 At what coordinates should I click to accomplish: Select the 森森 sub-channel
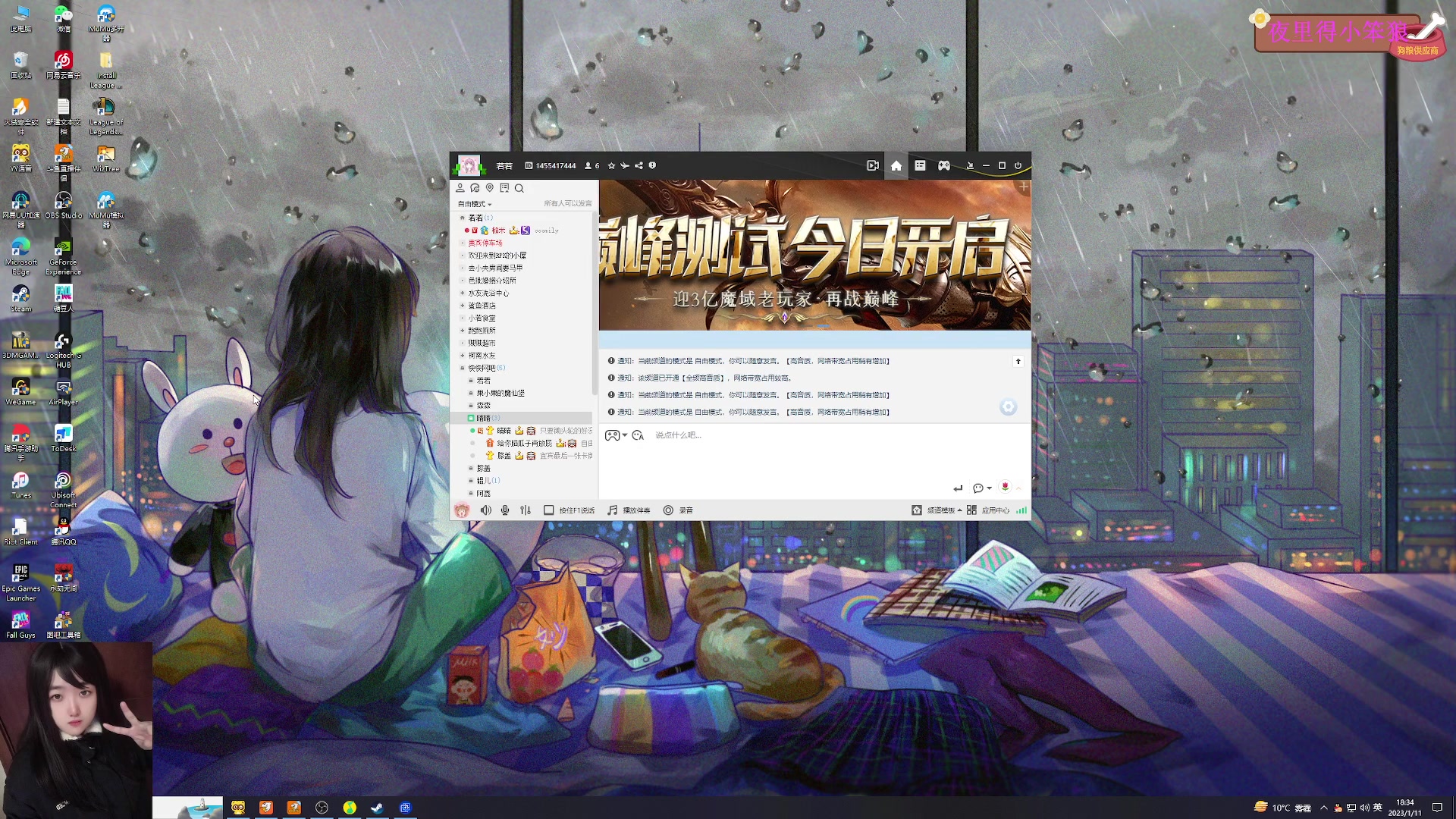(x=484, y=406)
